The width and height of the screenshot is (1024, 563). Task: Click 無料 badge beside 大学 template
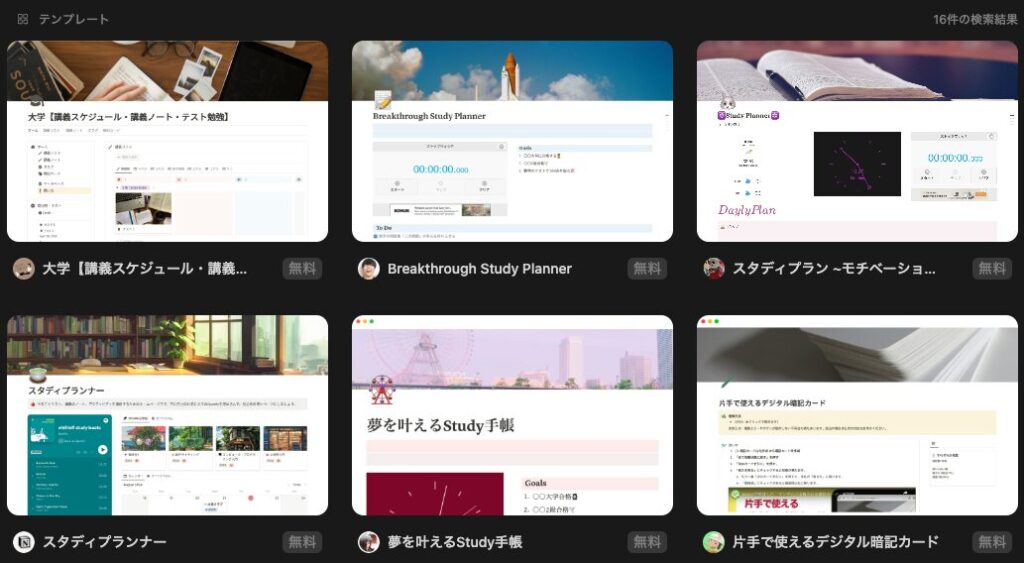coord(302,268)
